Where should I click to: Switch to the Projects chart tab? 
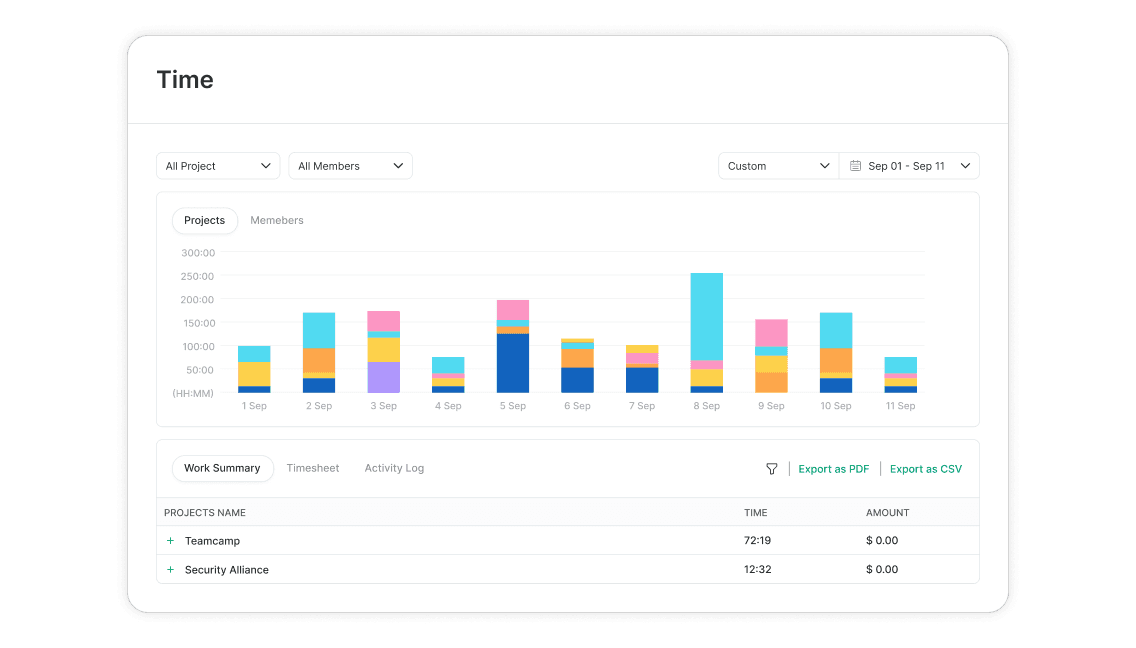pyautogui.click(x=204, y=220)
